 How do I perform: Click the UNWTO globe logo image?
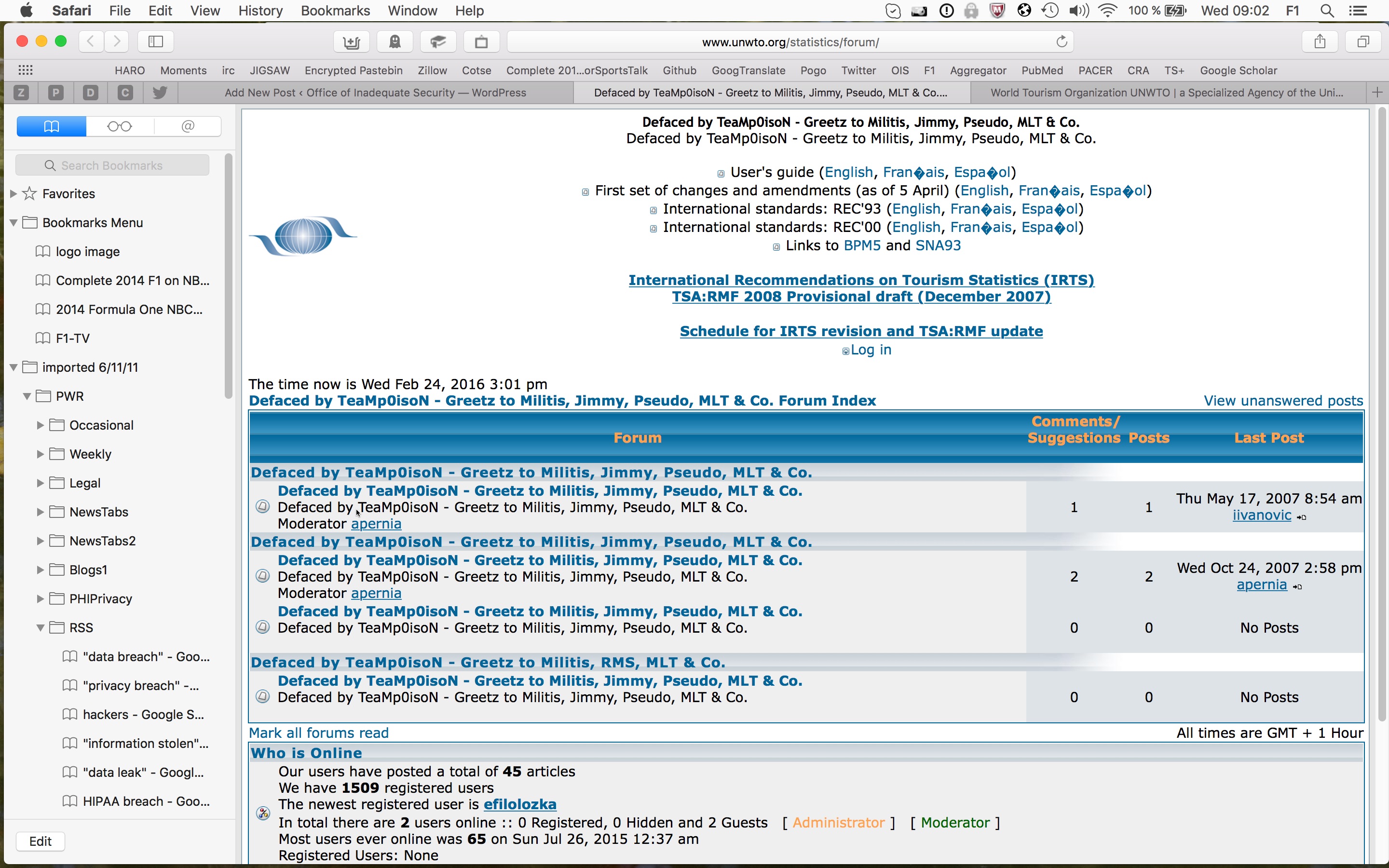point(303,236)
